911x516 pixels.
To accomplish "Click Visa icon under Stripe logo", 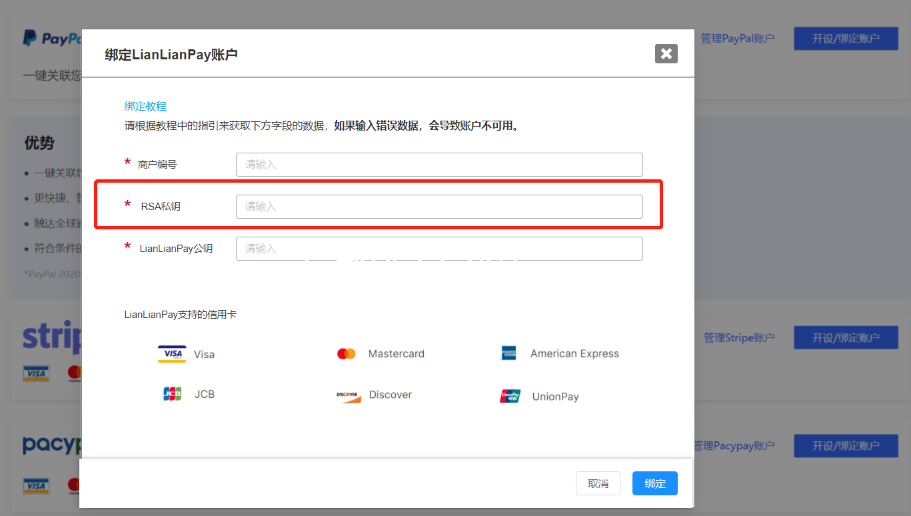I will tap(36, 374).
